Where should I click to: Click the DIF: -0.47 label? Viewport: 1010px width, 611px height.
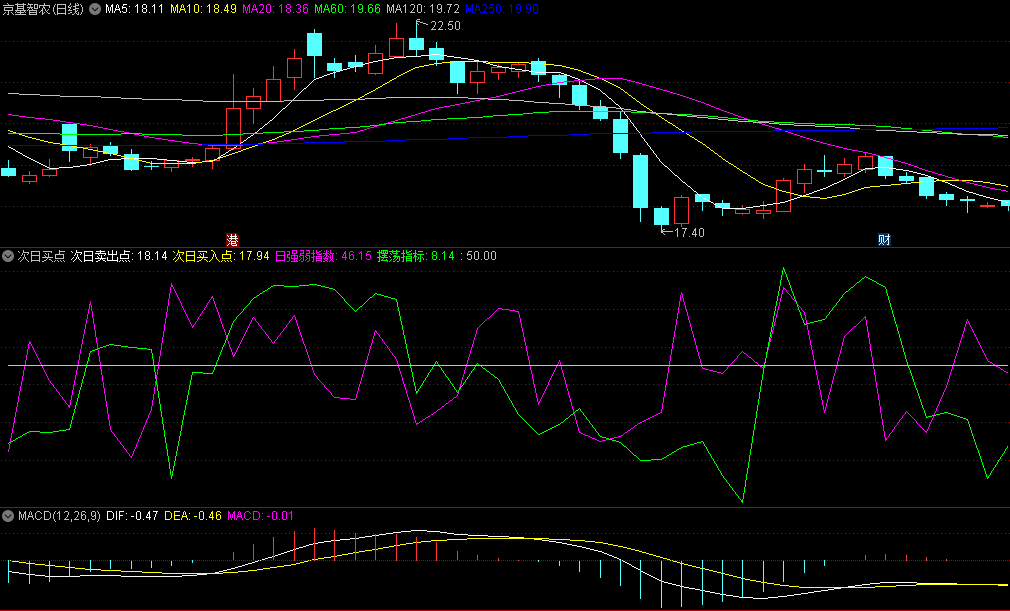(x=132, y=516)
